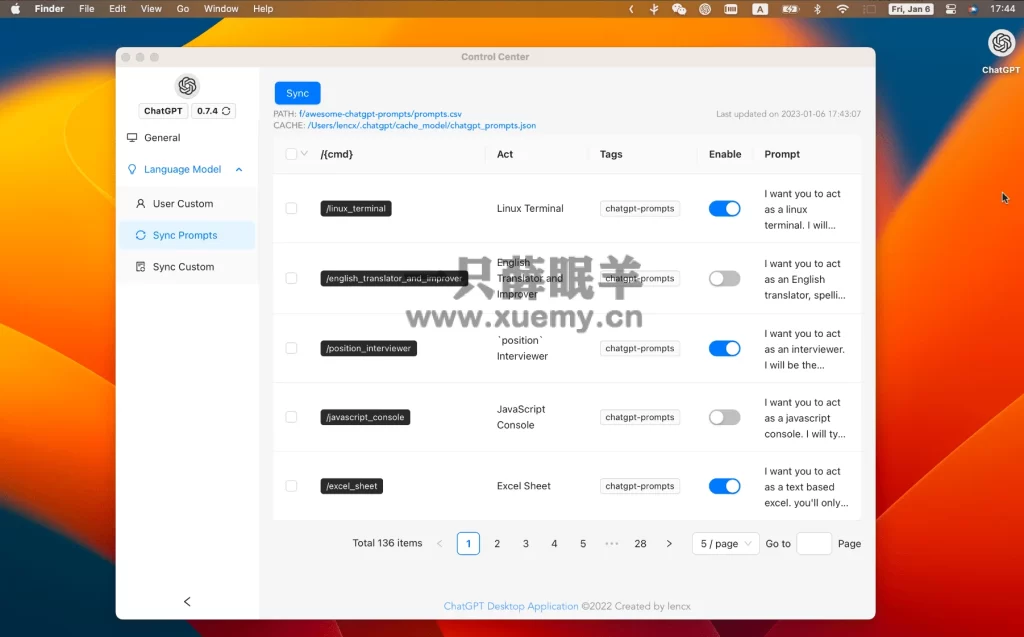
Task: Click the blue Sync button
Action: pyautogui.click(x=297, y=93)
